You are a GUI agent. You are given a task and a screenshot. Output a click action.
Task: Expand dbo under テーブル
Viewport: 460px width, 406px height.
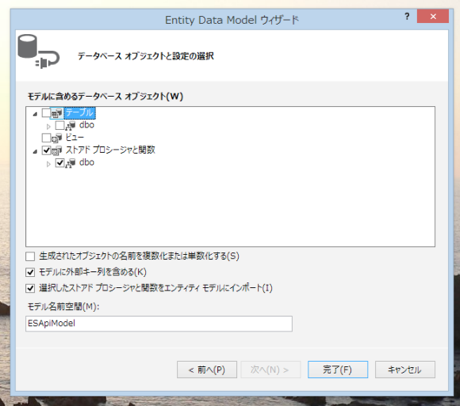48,126
